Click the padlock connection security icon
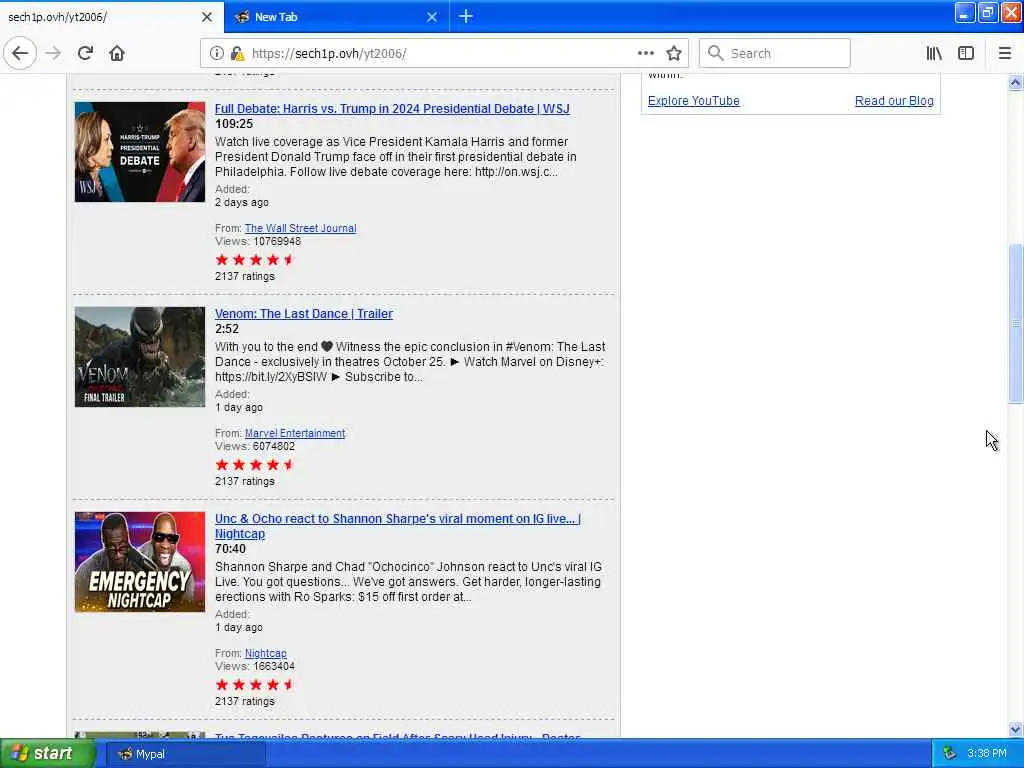Viewport: 1024px width, 768px height. 237,54
